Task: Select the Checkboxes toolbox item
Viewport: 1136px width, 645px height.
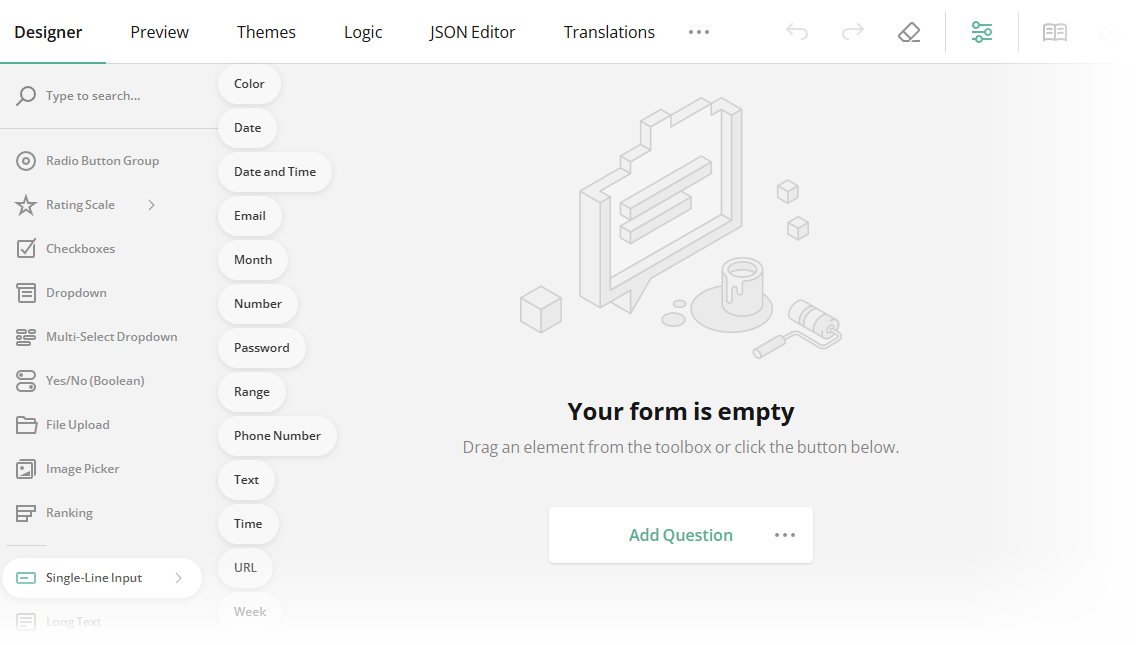Action: coord(80,249)
